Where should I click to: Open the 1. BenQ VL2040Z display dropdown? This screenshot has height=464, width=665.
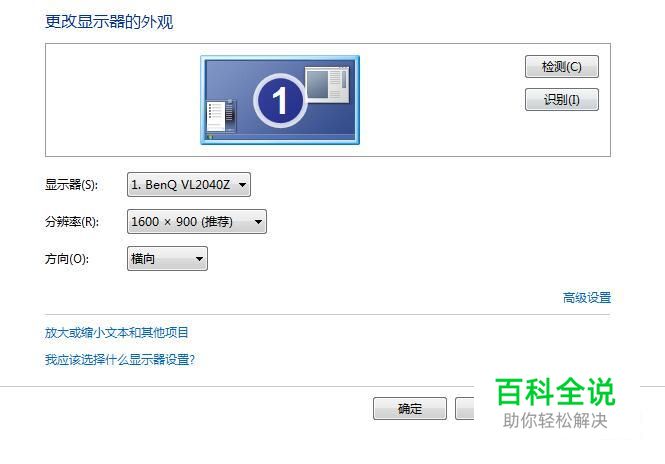point(189,184)
